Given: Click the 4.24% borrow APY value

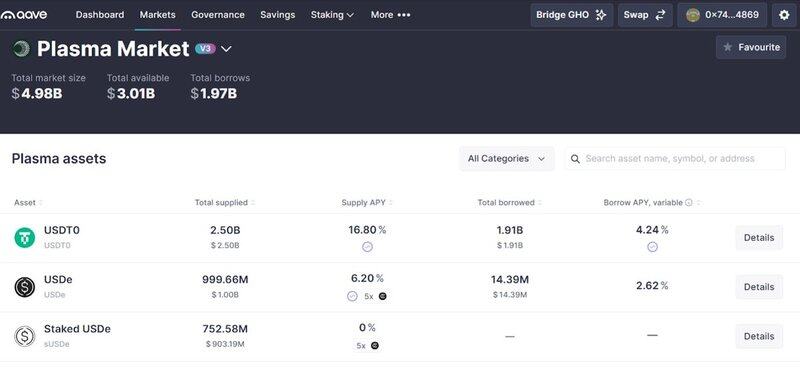Looking at the screenshot, I should [x=652, y=230].
